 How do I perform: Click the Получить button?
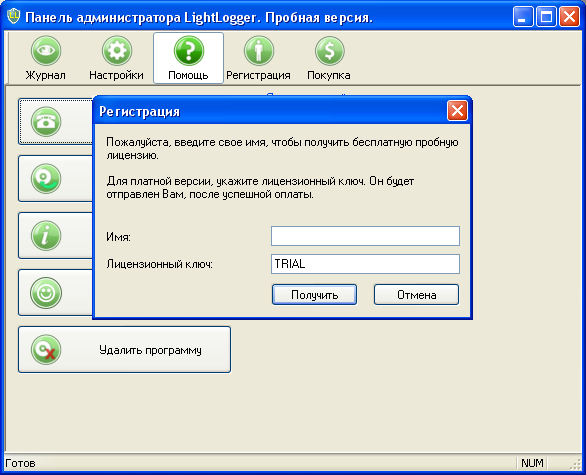(x=314, y=295)
